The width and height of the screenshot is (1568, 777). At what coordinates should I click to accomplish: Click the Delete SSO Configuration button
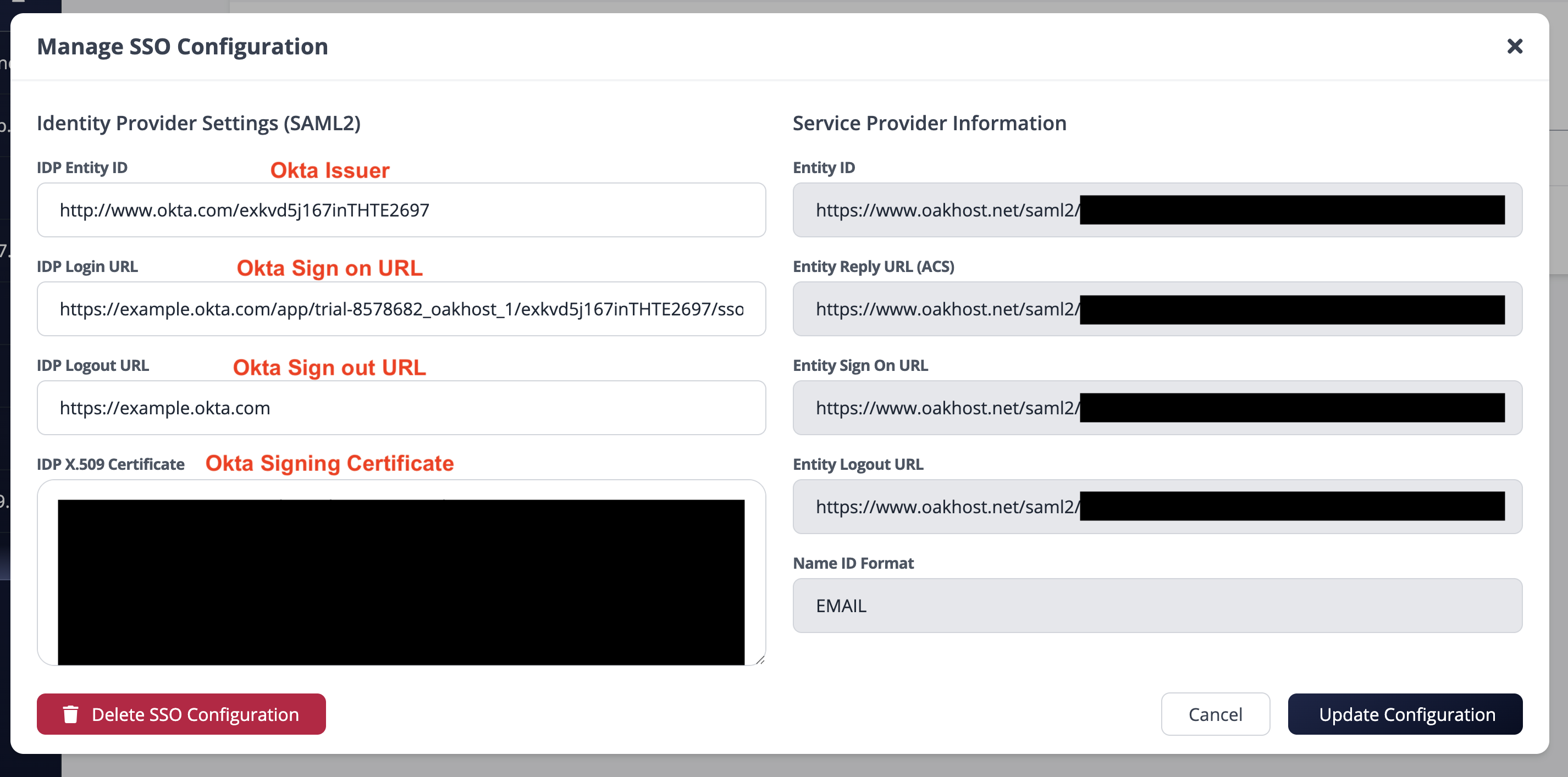[181, 714]
